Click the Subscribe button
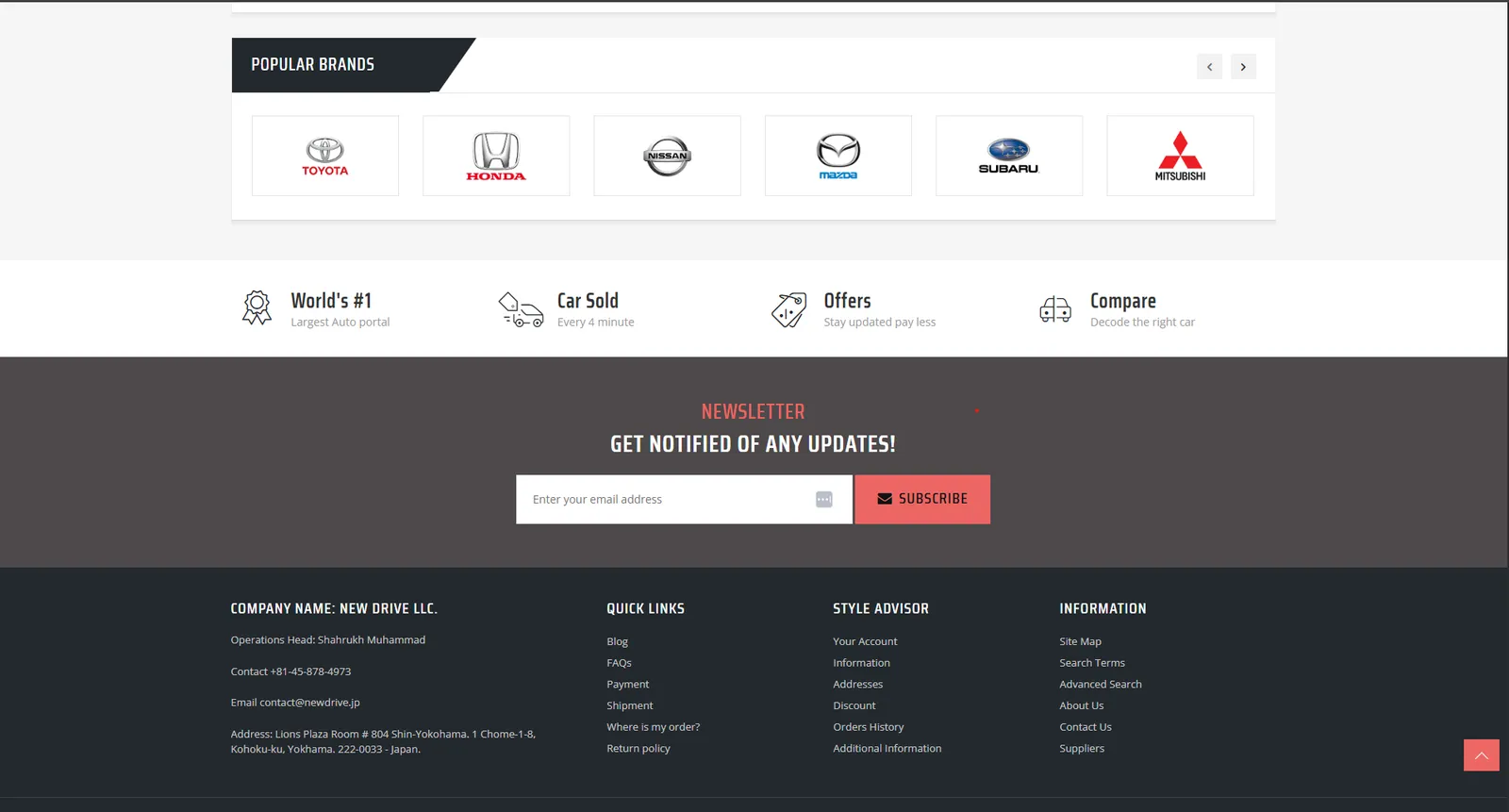The width and height of the screenshot is (1509, 812). pyautogui.click(x=922, y=499)
